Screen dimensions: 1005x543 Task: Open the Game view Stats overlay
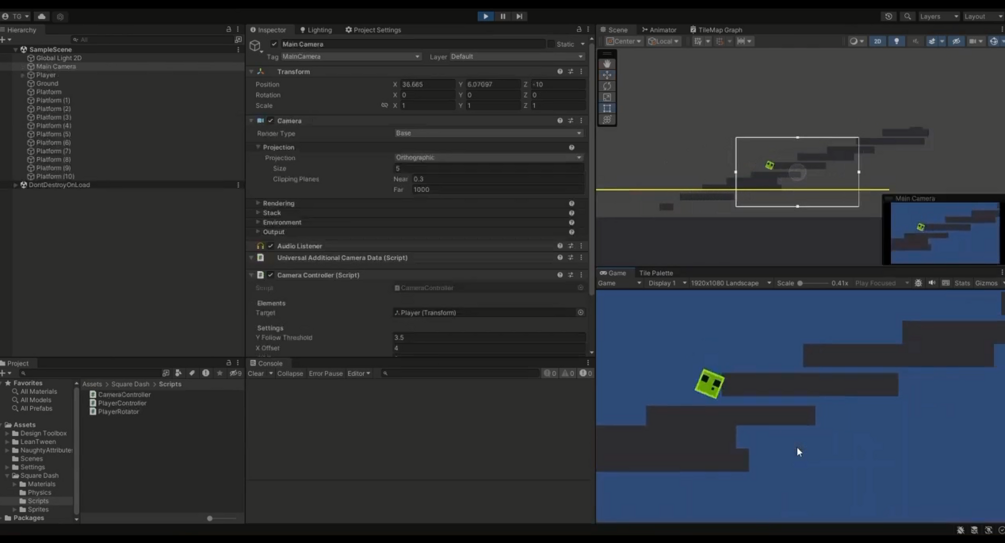962,283
